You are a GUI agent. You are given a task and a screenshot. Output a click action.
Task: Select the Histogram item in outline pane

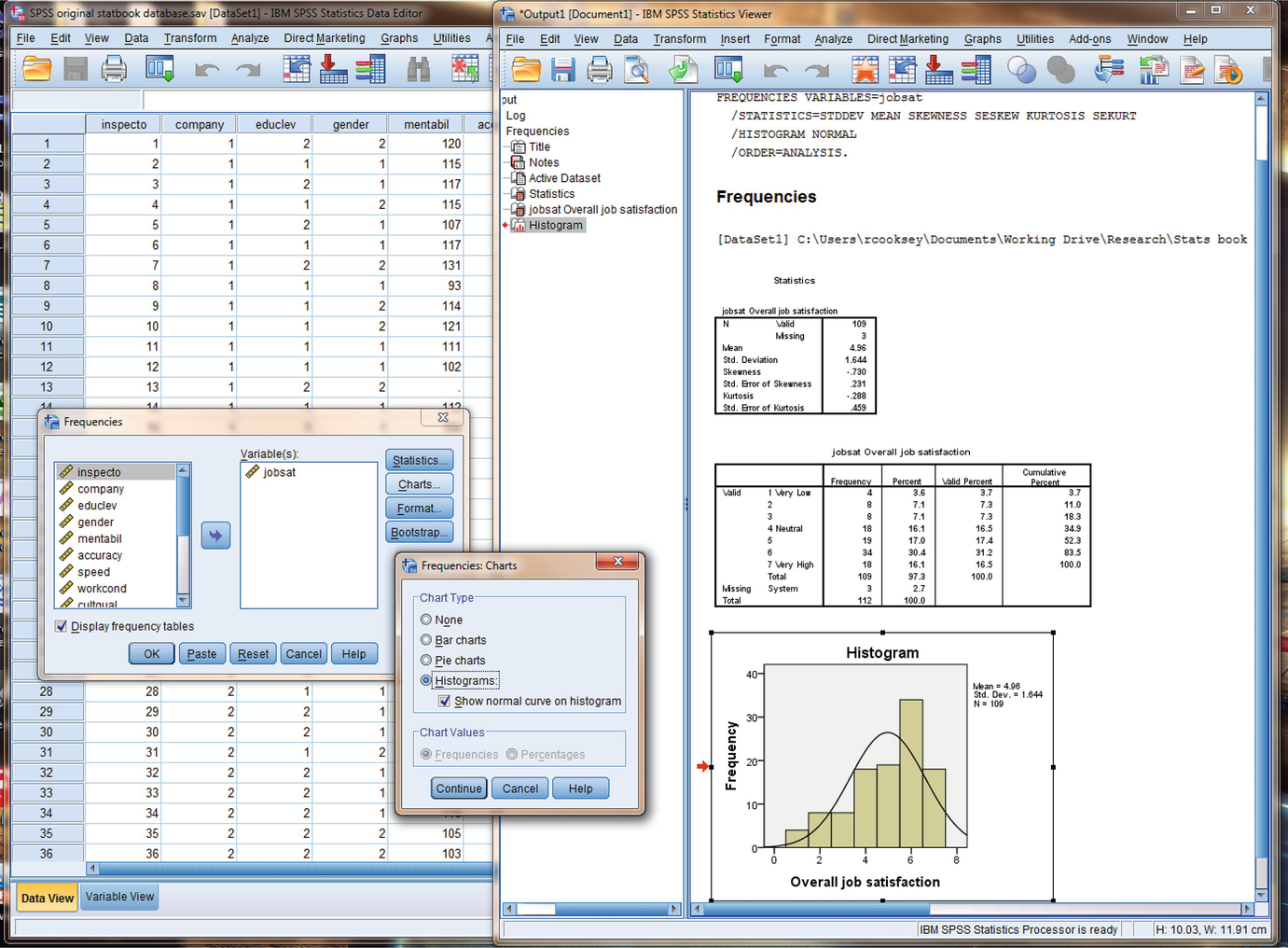(555, 225)
